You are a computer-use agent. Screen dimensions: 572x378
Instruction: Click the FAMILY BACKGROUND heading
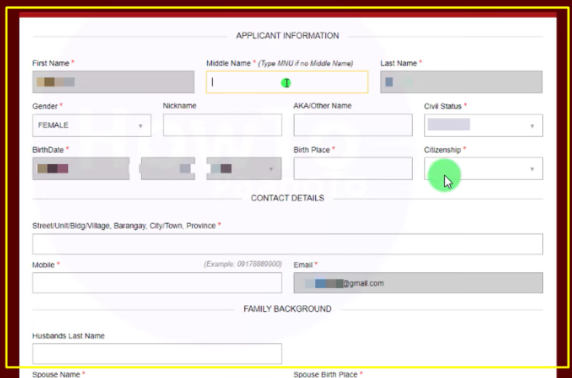click(287, 309)
